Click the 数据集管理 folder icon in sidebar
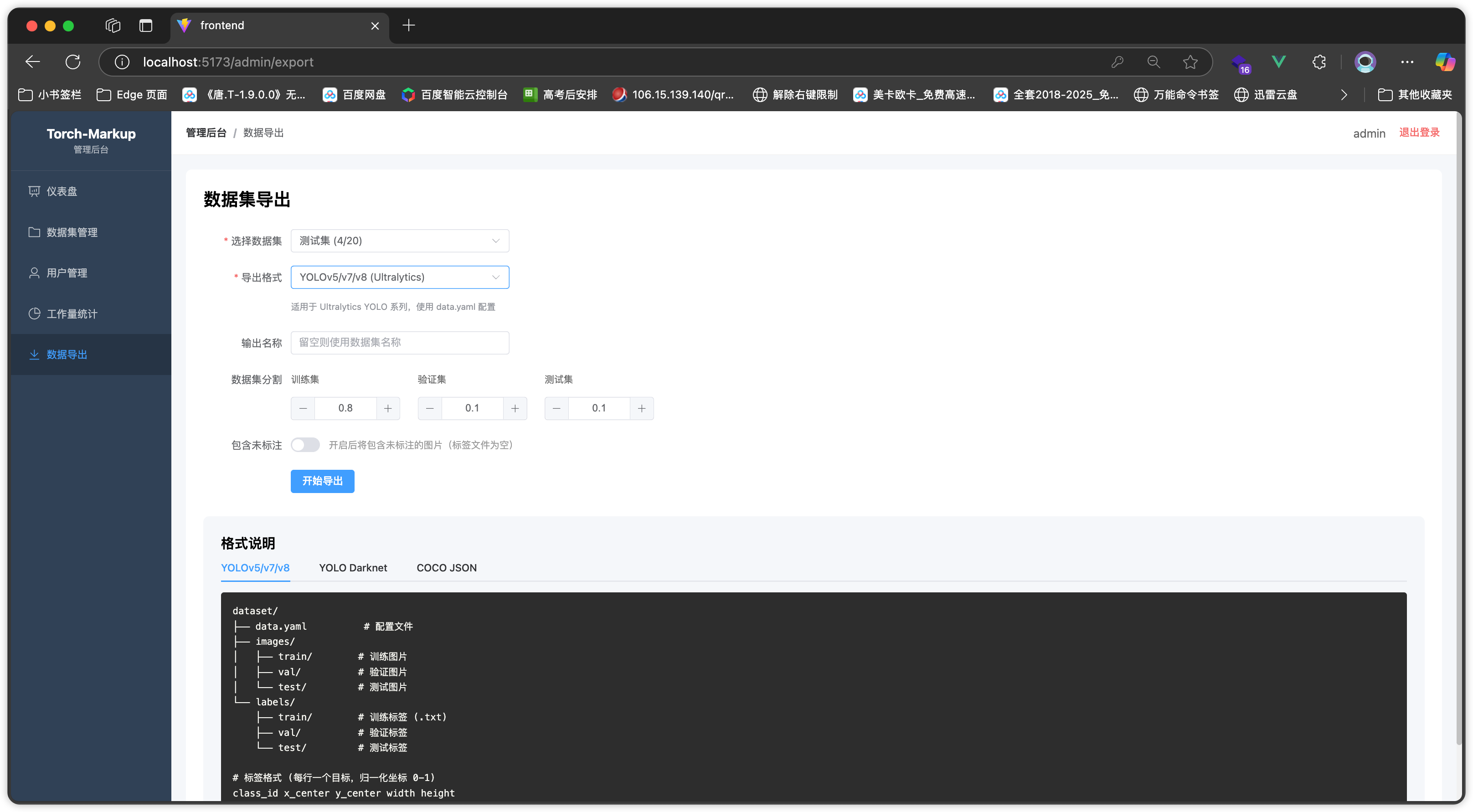The width and height of the screenshot is (1473, 812). click(x=34, y=232)
